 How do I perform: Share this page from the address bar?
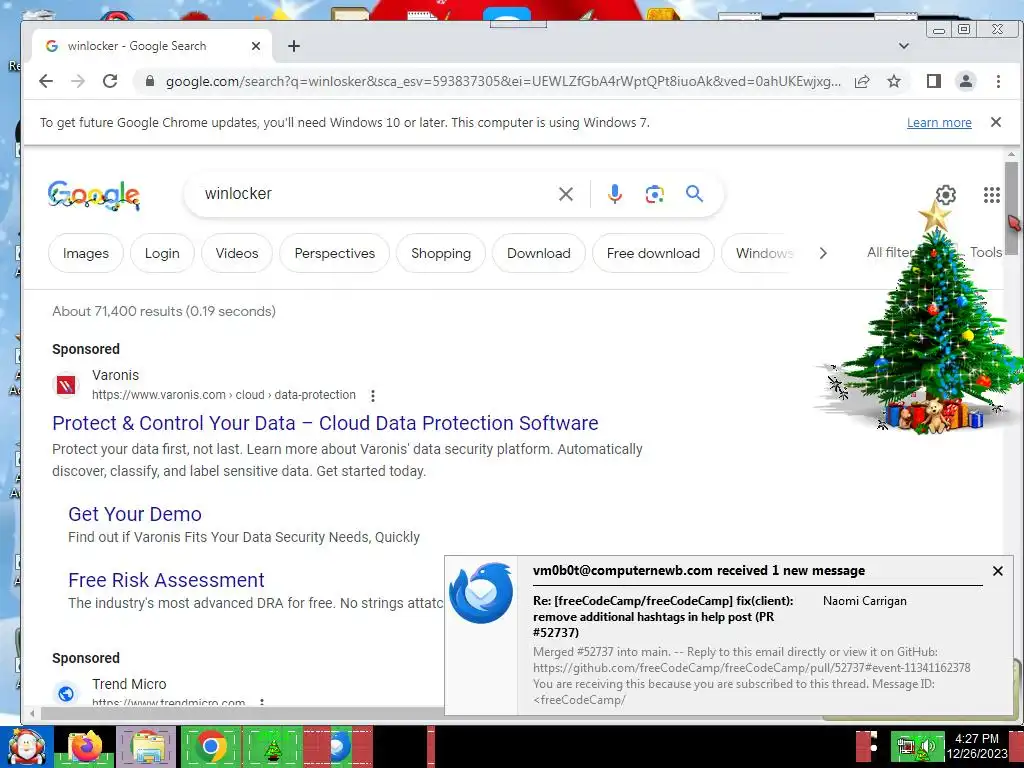tap(862, 81)
